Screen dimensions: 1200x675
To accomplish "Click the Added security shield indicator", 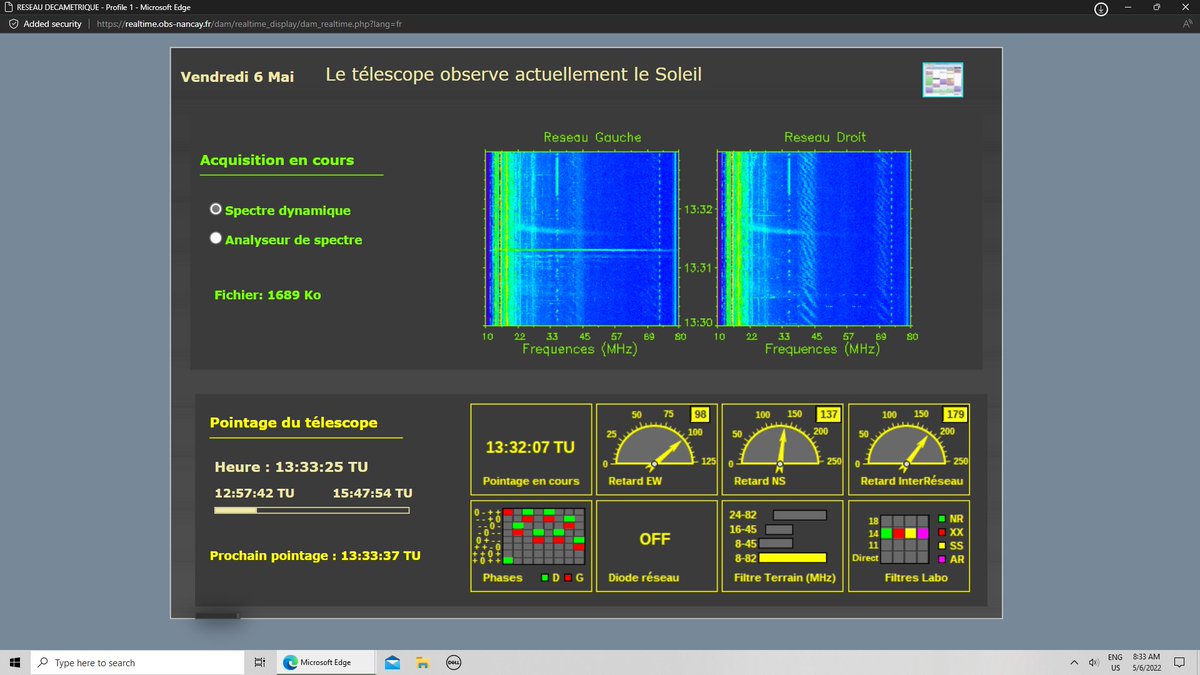I will [x=46, y=24].
